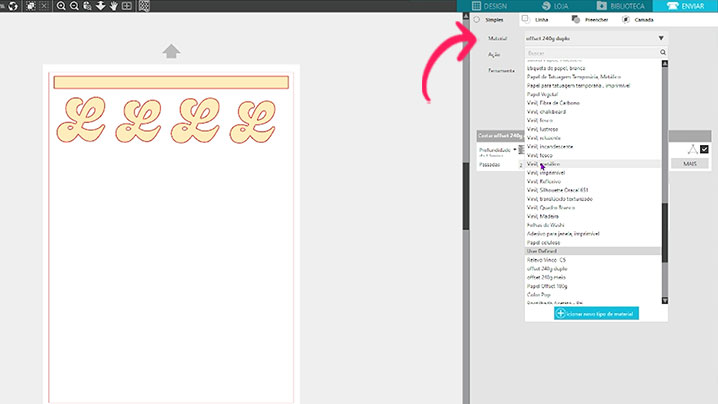Click the gray up arrow above the page
The height and width of the screenshot is (404, 718).
(171, 51)
